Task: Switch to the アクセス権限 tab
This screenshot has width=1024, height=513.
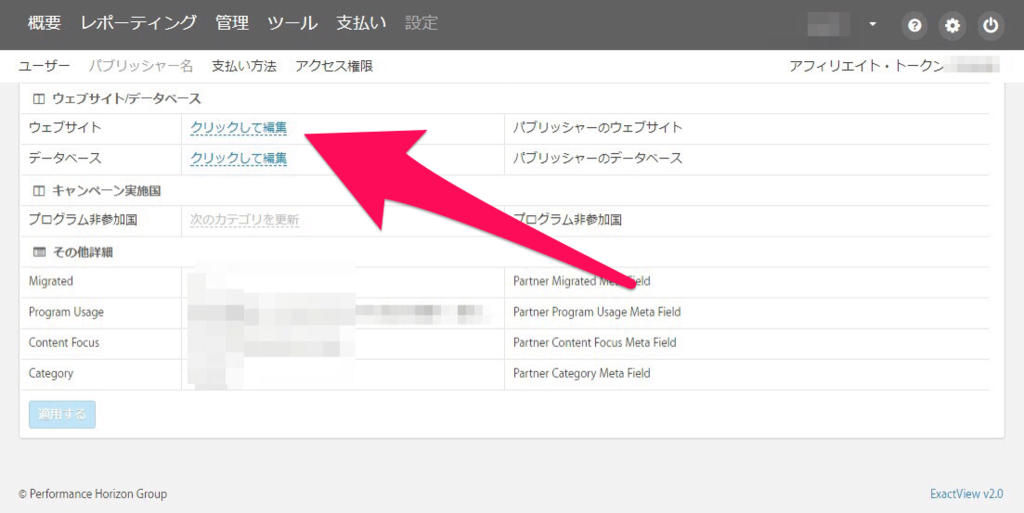Action: [x=334, y=66]
